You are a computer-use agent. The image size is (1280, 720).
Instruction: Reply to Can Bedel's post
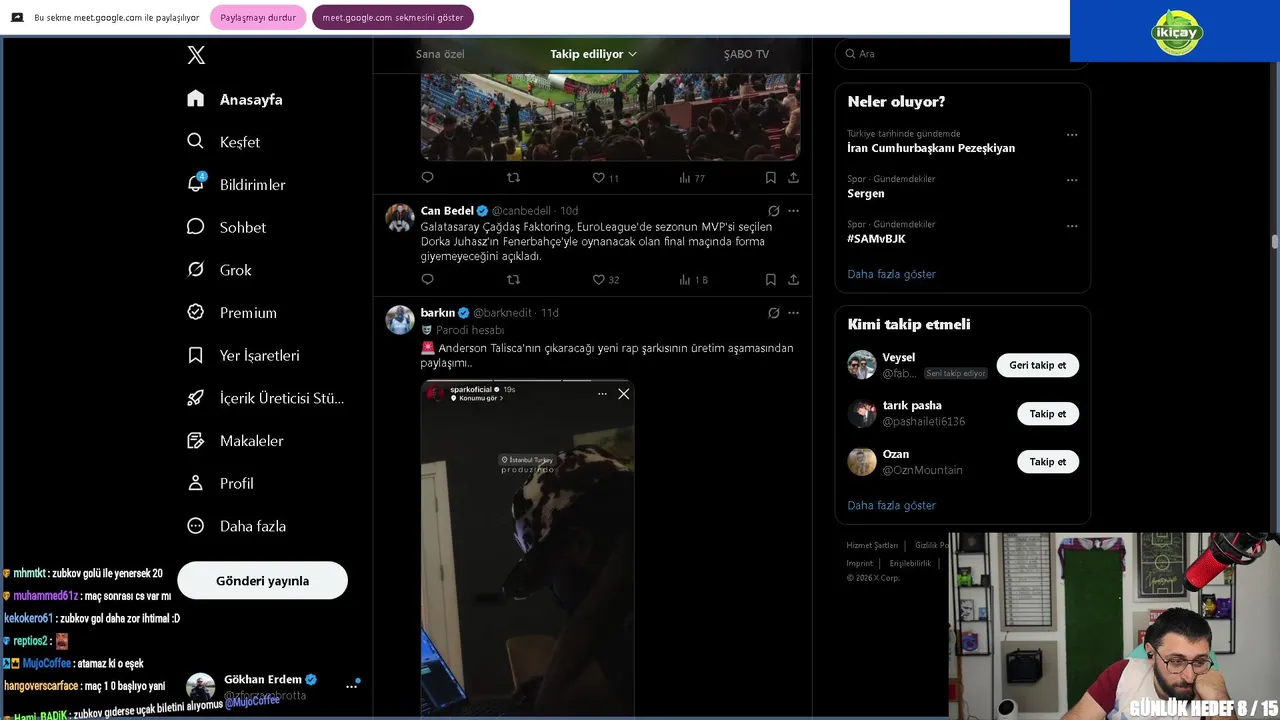[427, 280]
